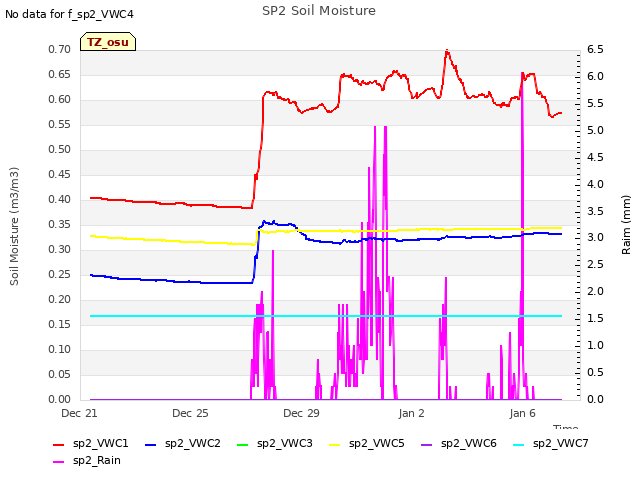Click the Soil Moisture (m3/m3) axis title
Image resolution: width=640 pixels, height=480 pixels.
point(14,226)
